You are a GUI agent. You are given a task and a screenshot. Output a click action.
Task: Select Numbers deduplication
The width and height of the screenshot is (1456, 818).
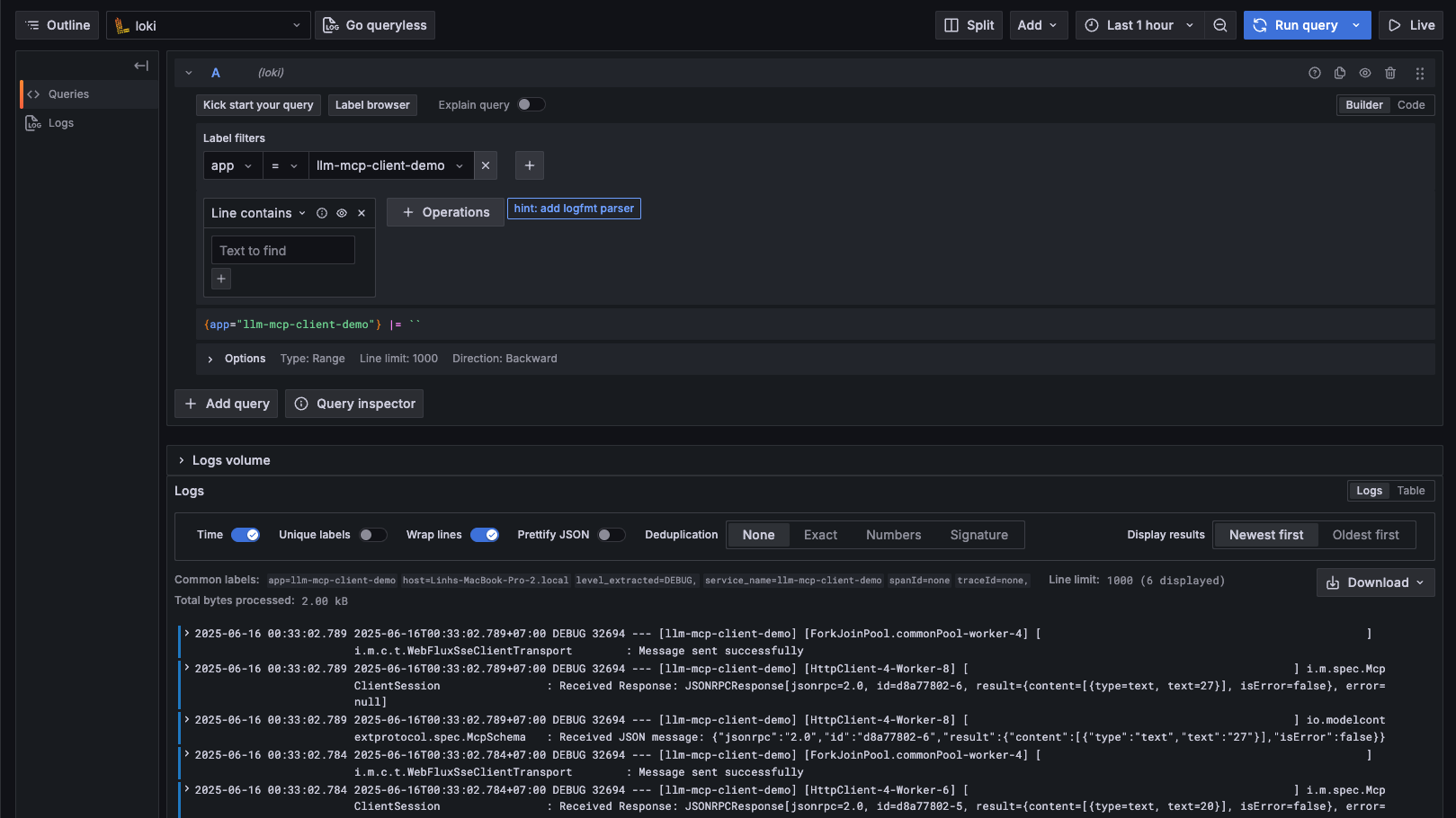pyautogui.click(x=894, y=535)
